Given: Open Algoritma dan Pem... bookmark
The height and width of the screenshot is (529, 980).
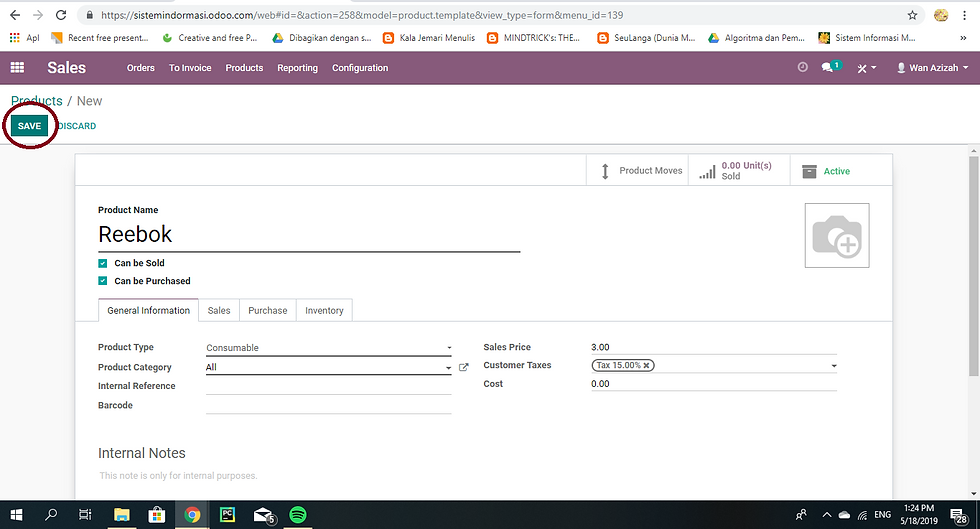Looking at the screenshot, I should click(x=756, y=38).
